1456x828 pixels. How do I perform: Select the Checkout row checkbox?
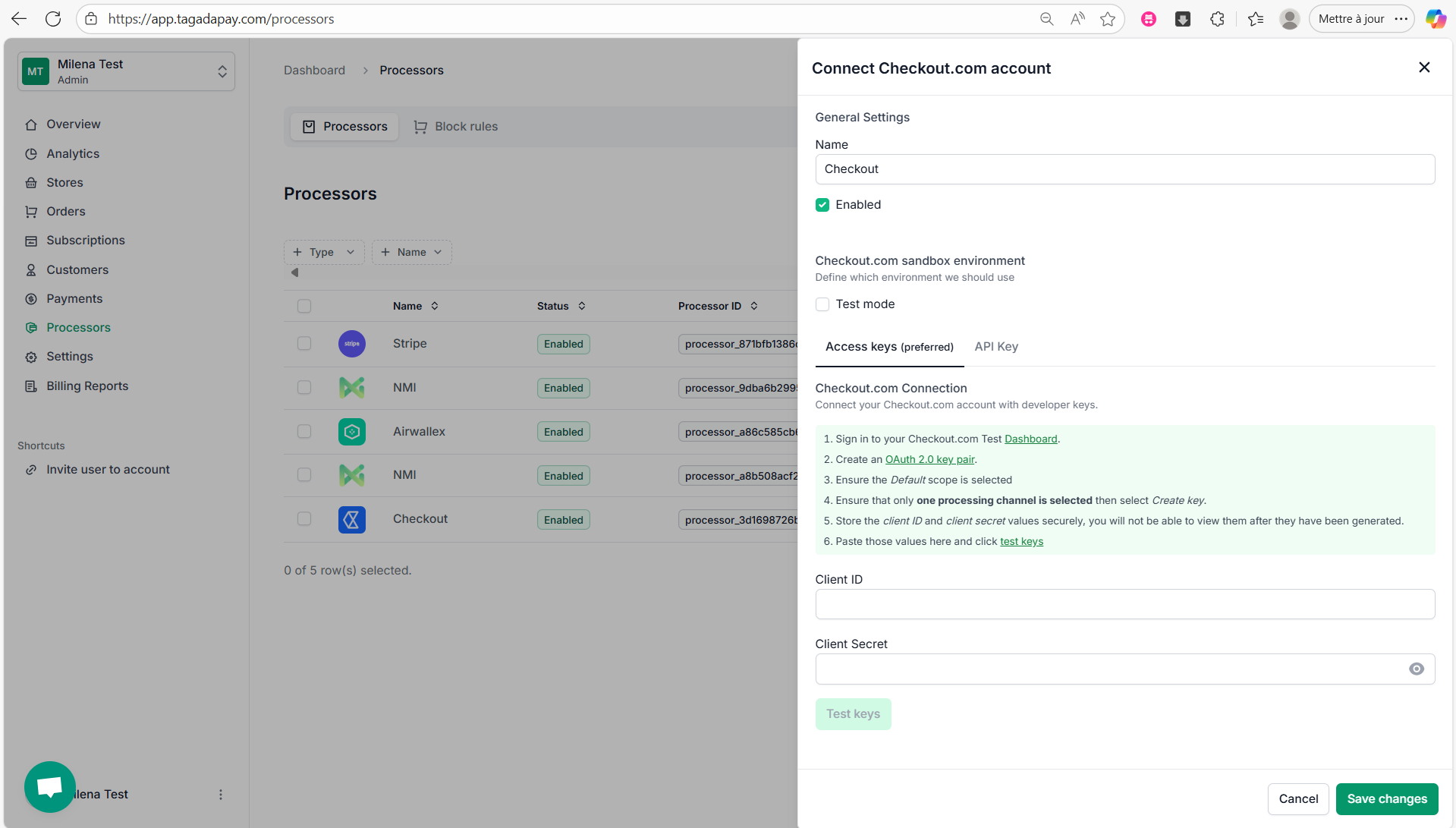coord(304,519)
